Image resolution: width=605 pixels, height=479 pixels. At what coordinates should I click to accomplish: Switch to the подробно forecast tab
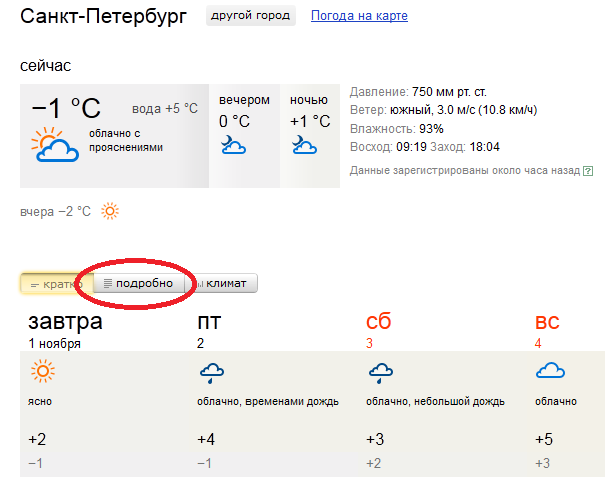pyautogui.click(x=138, y=284)
